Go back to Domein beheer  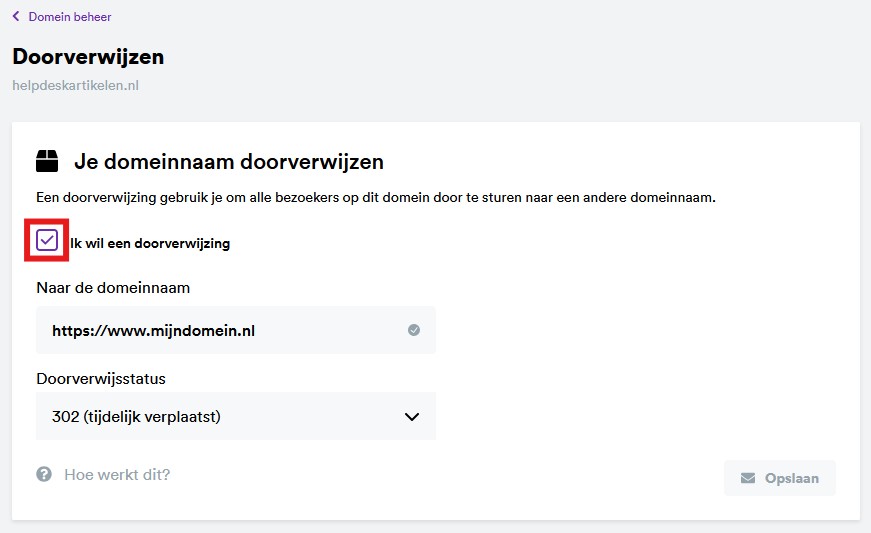coord(69,17)
